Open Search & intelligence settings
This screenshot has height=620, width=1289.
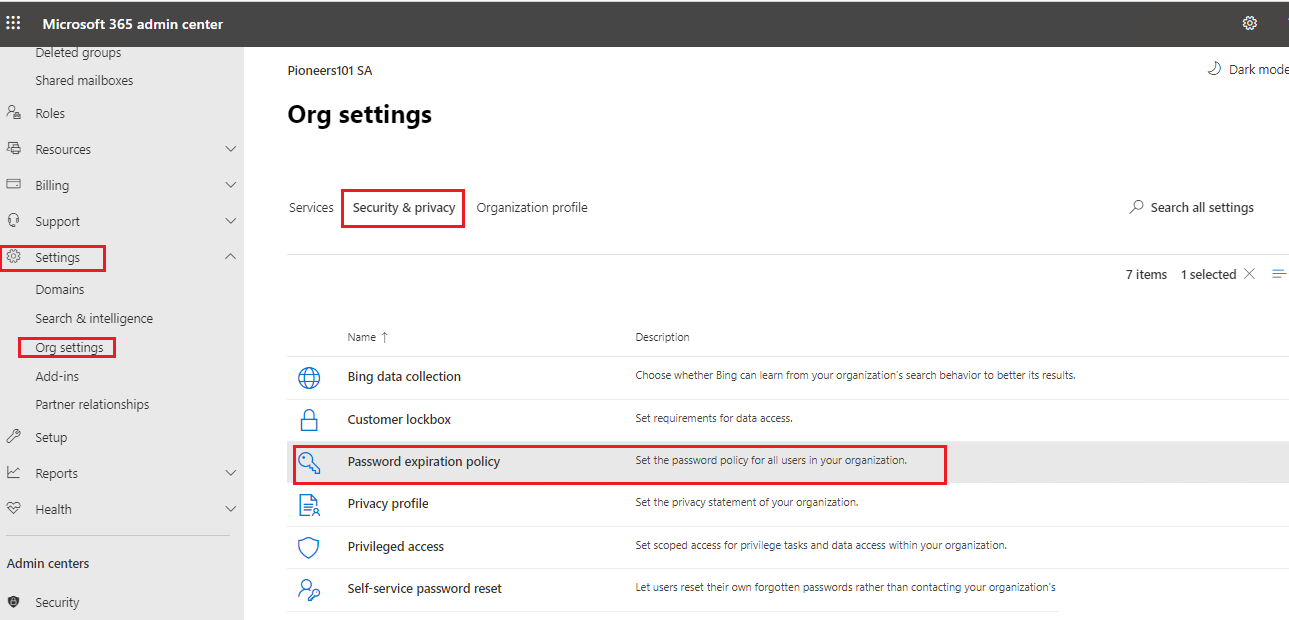tap(94, 318)
